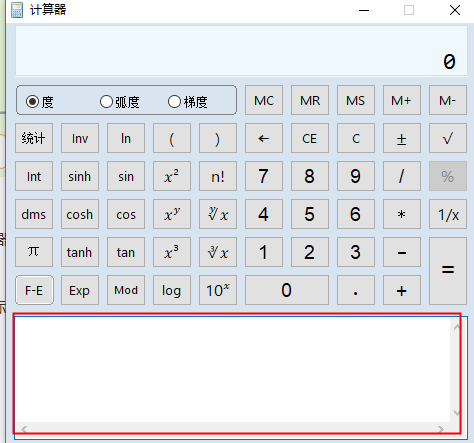Click the history list scroll up arrow
This screenshot has height=443, width=474.
tap(456, 327)
